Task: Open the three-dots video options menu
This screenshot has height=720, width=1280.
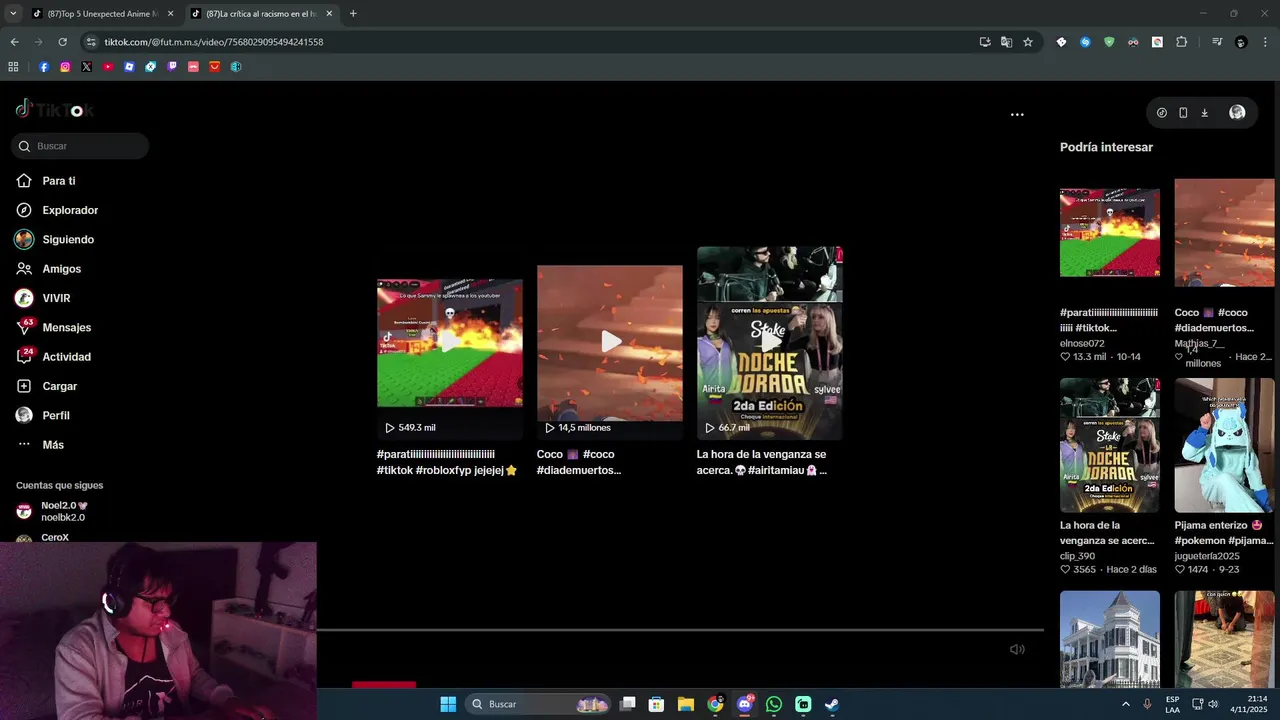Action: pyautogui.click(x=1017, y=115)
